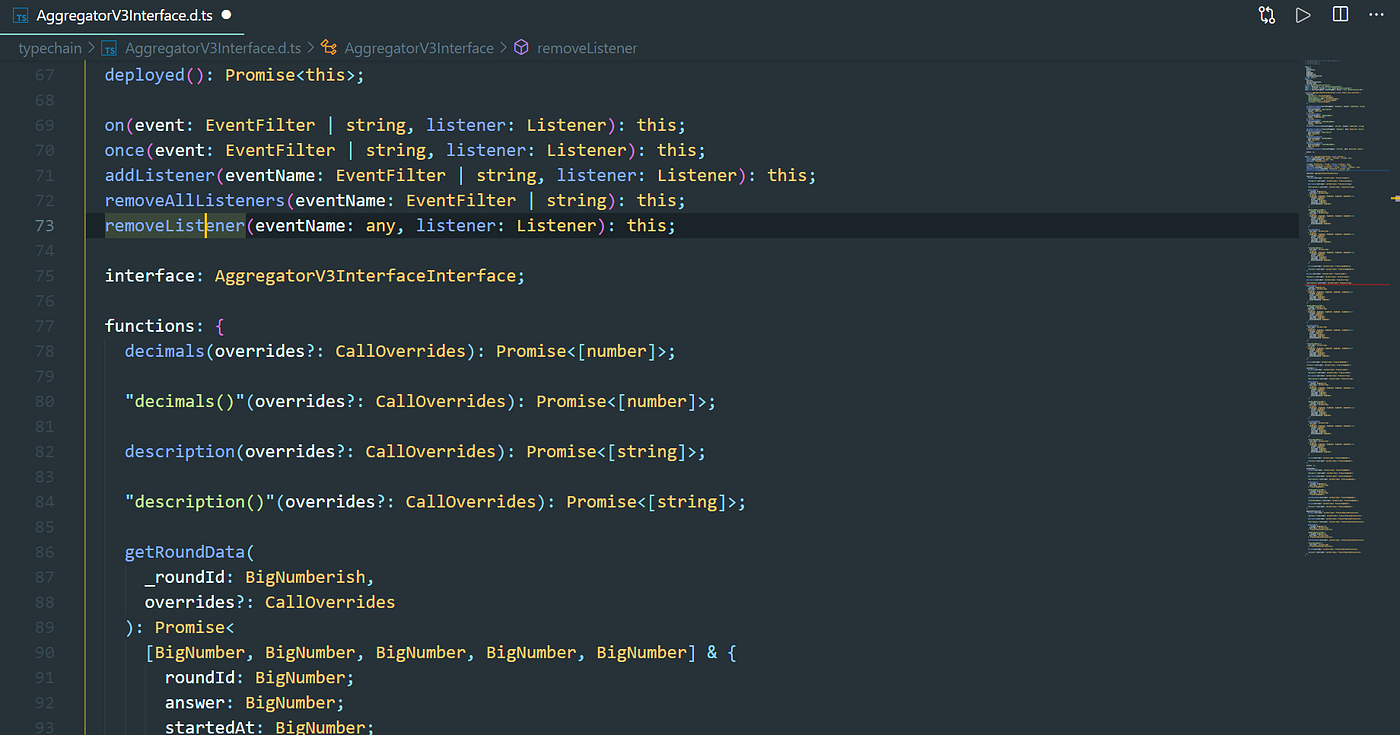Click 'functions' on line 77
The image size is (1400, 735).
pyautogui.click(x=150, y=326)
